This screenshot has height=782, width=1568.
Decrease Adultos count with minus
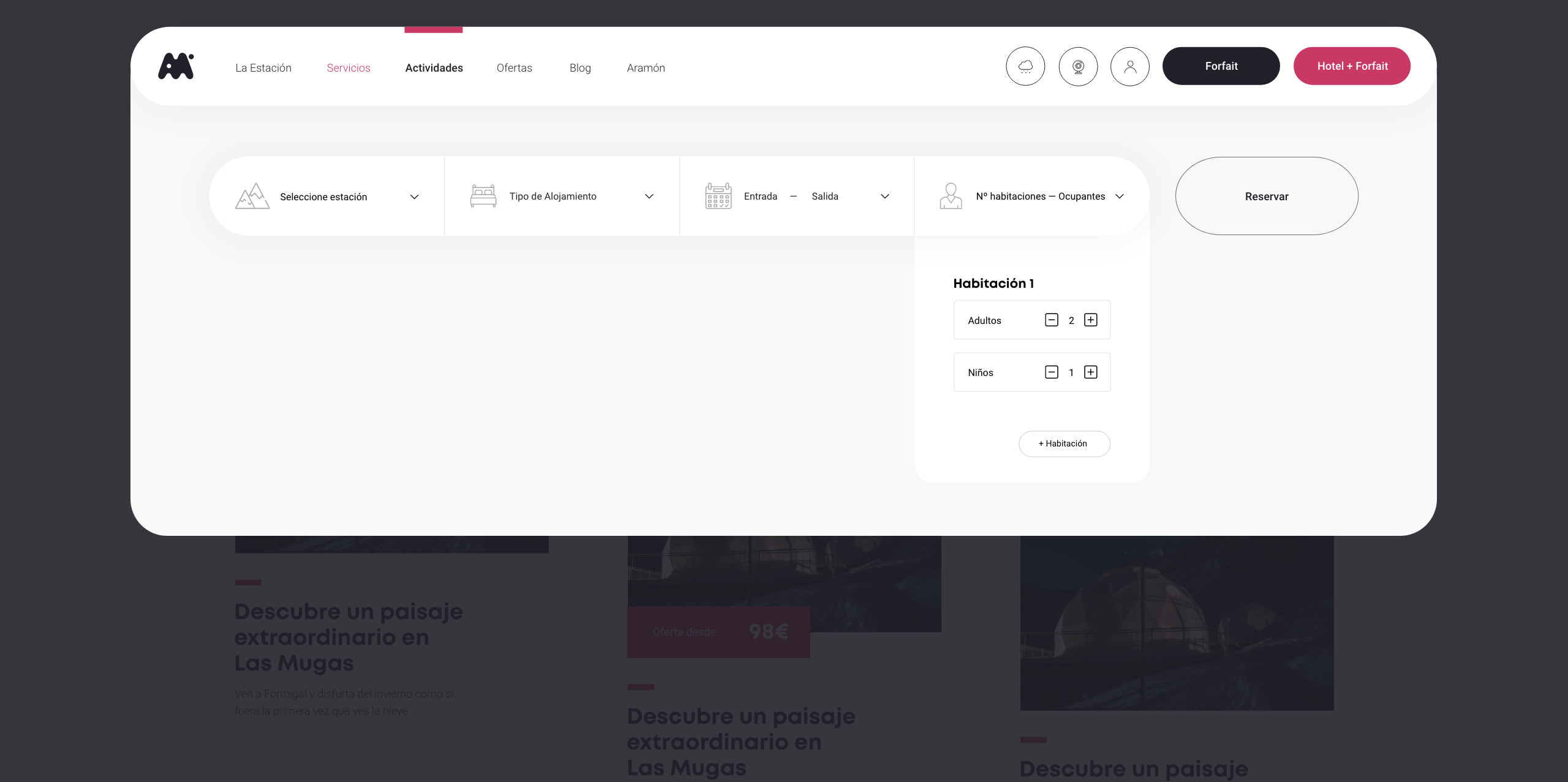tap(1052, 320)
